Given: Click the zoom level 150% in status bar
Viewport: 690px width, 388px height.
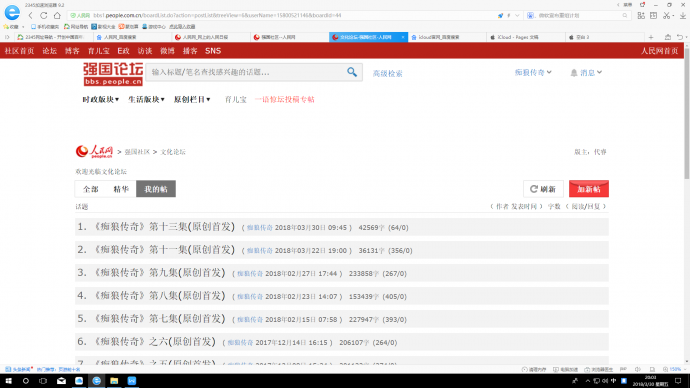Looking at the screenshot, I should (x=675, y=370).
